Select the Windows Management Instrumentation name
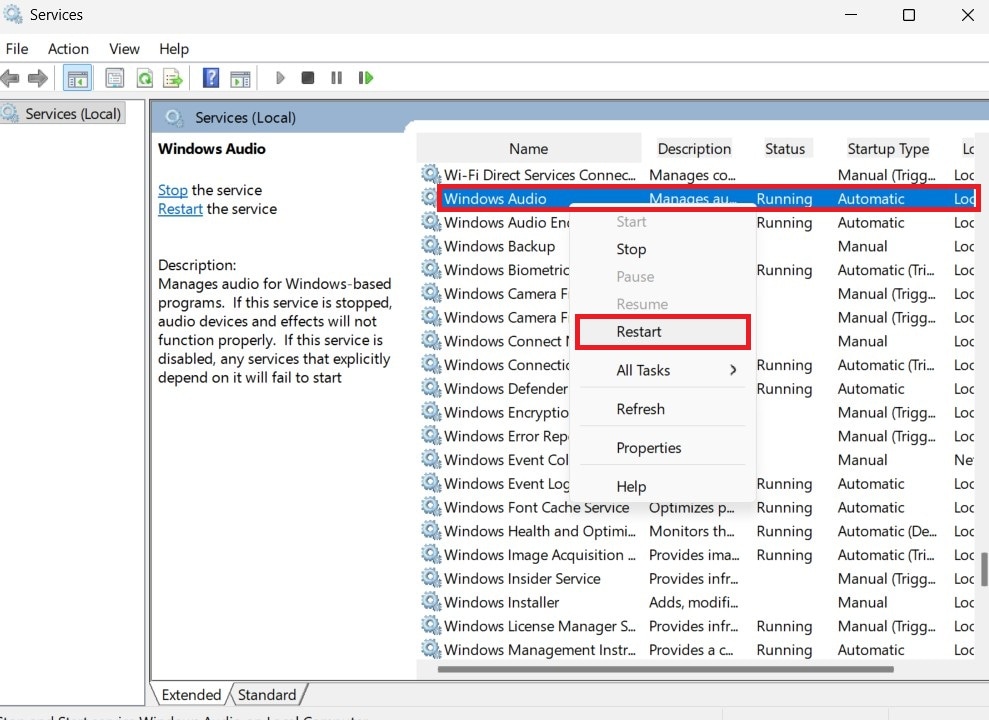The width and height of the screenshot is (989, 720). pos(540,649)
